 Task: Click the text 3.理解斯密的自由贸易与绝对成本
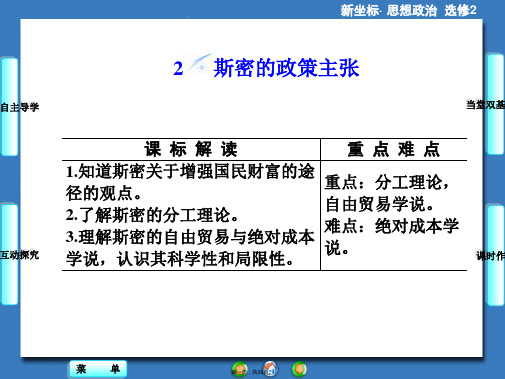click(190, 237)
